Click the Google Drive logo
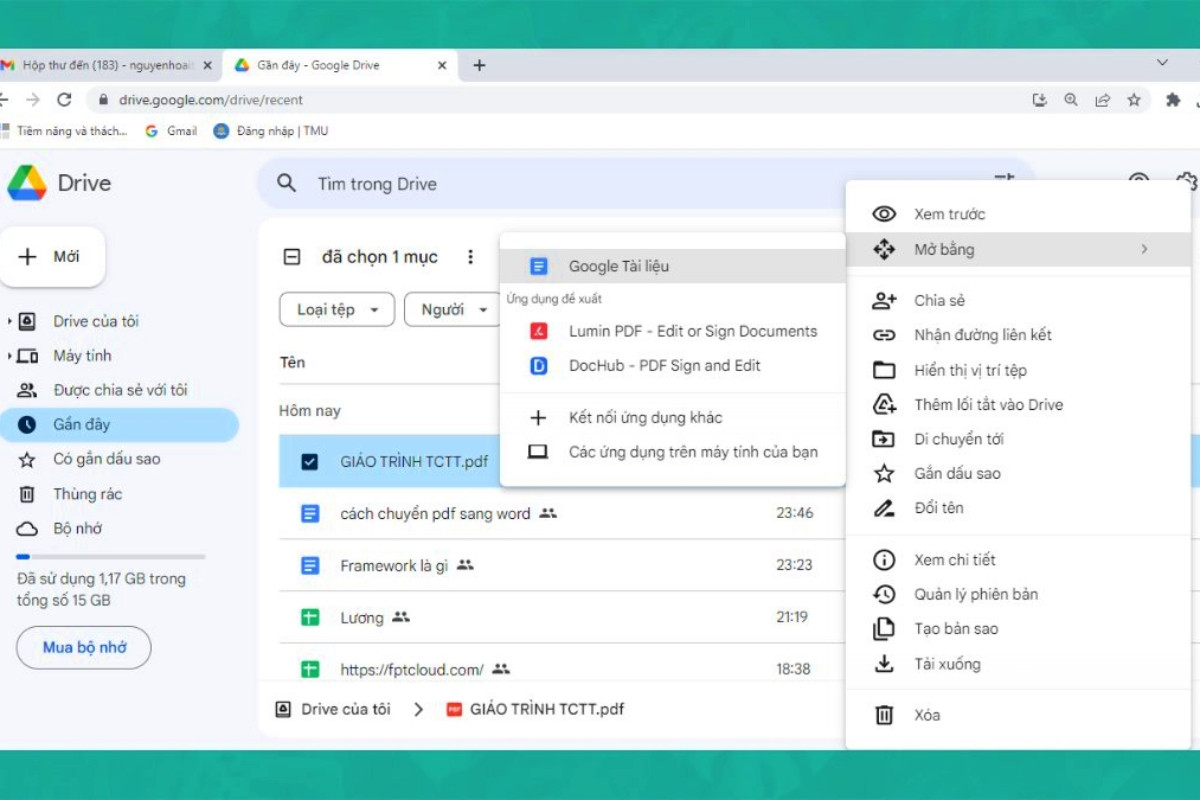Image resolution: width=1200 pixels, height=800 pixels. (x=27, y=183)
